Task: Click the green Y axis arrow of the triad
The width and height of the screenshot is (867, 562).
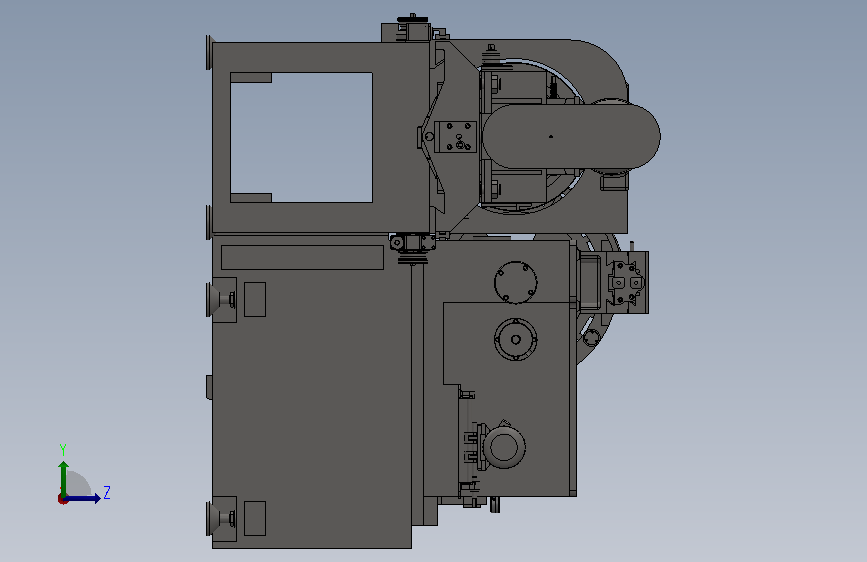Action: click(x=63, y=478)
